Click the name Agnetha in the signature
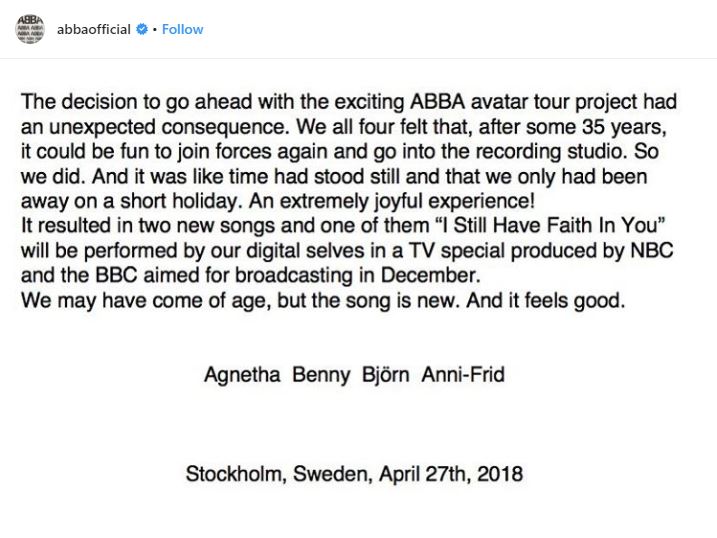Screen dimensions: 717x538 (242, 375)
